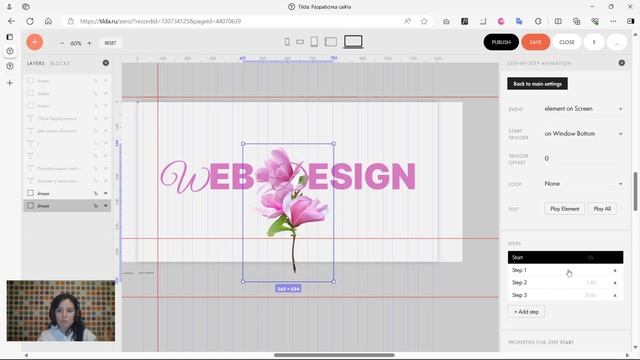Click the vertical tabs icon in left sidebar
The image size is (640, 360).
click(x=9, y=37)
